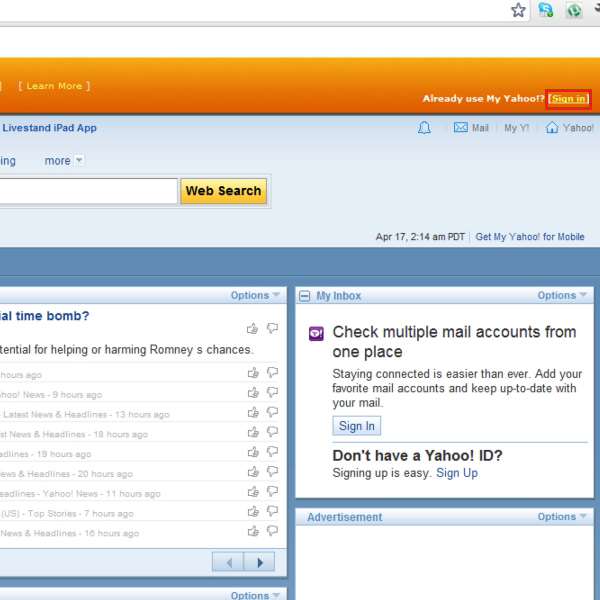Thumbs up the '20 hours ago' story

coord(253,472)
